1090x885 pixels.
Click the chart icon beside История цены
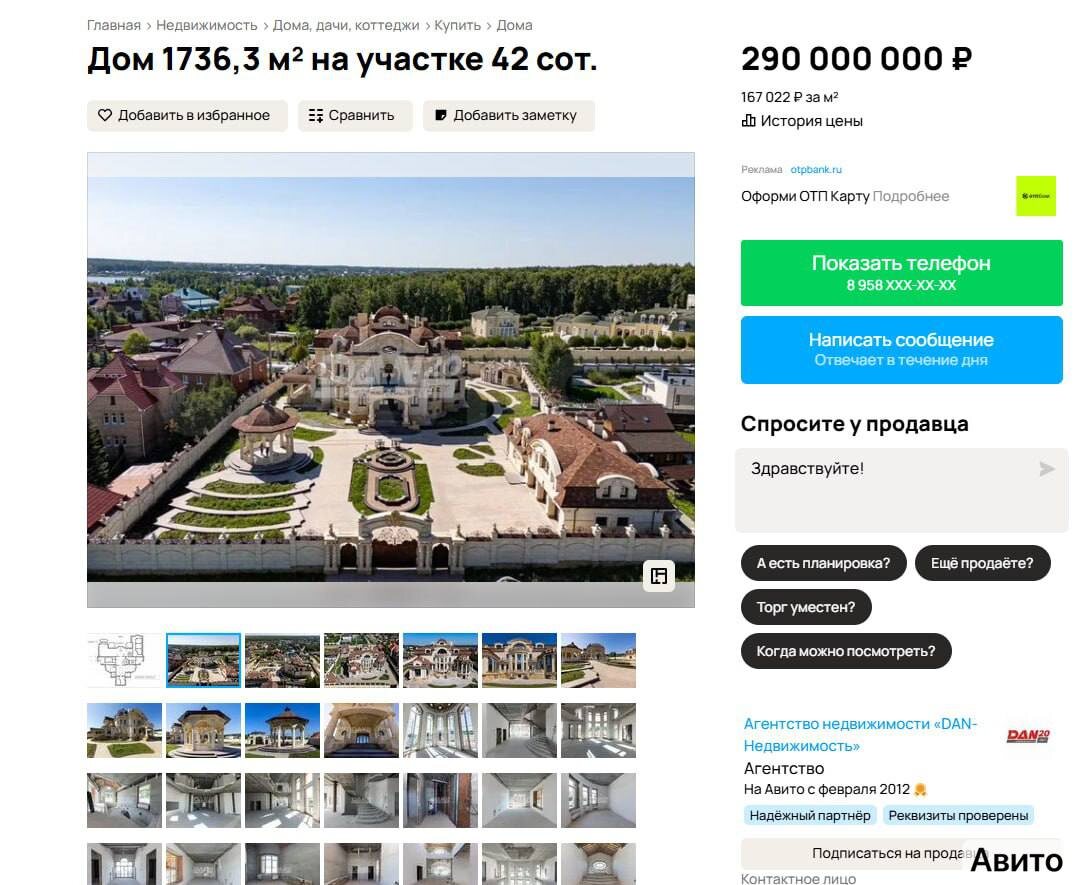749,121
